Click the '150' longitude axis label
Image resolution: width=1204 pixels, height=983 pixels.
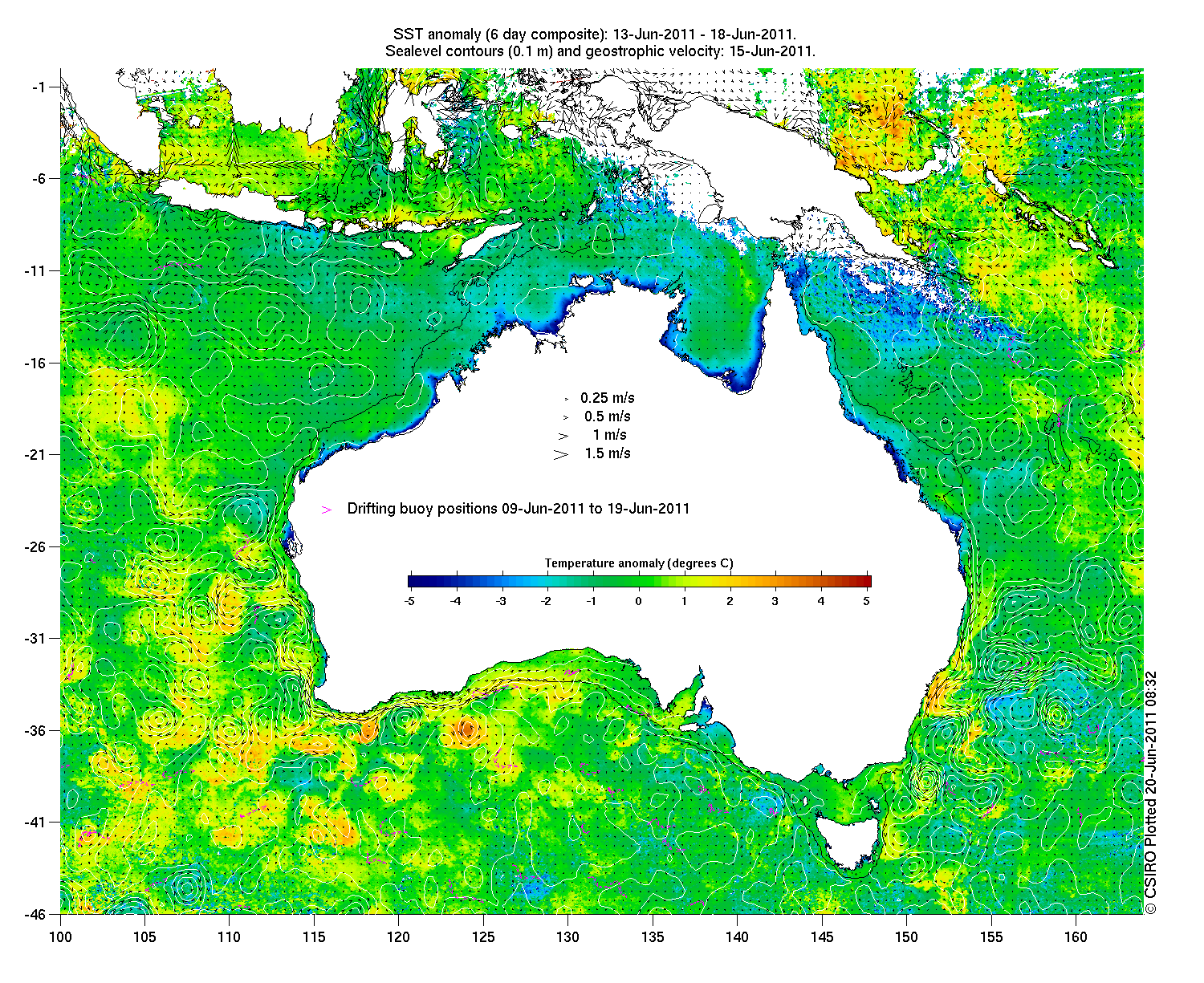[906, 936]
